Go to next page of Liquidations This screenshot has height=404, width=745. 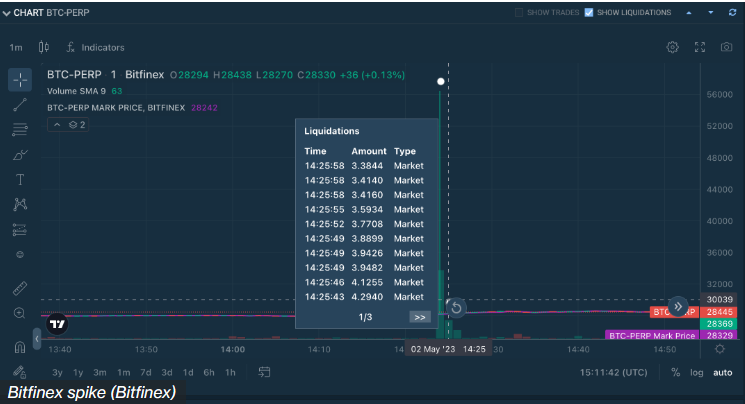click(x=420, y=317)
